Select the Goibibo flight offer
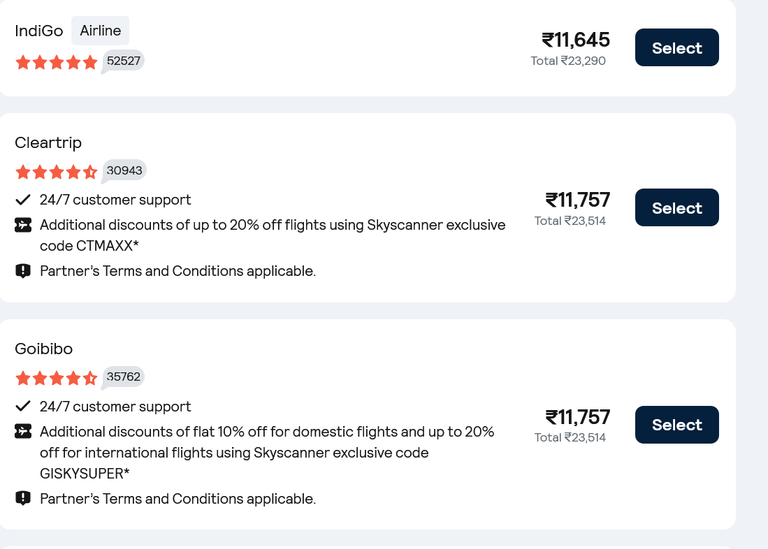768x549 pixels. click(677, 425)
